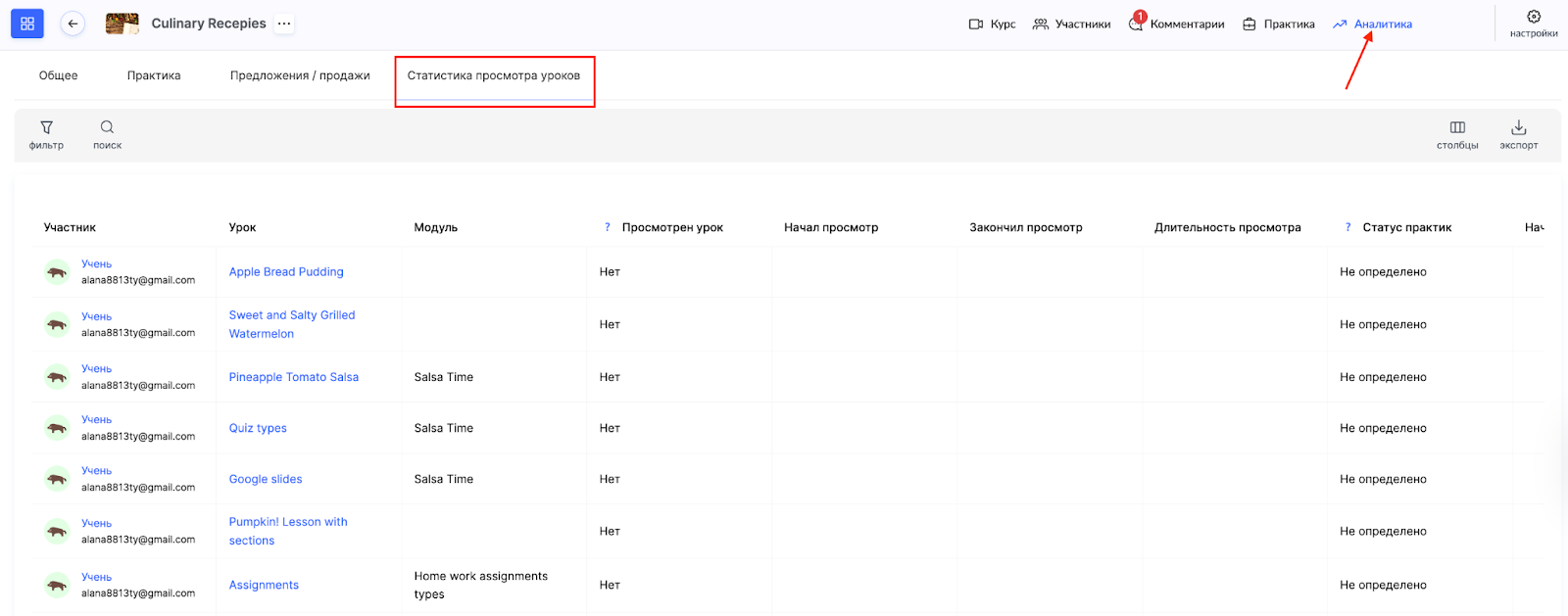Click the back arrow button
Viewport: 1568px width, 616px height.
(73, 24)
